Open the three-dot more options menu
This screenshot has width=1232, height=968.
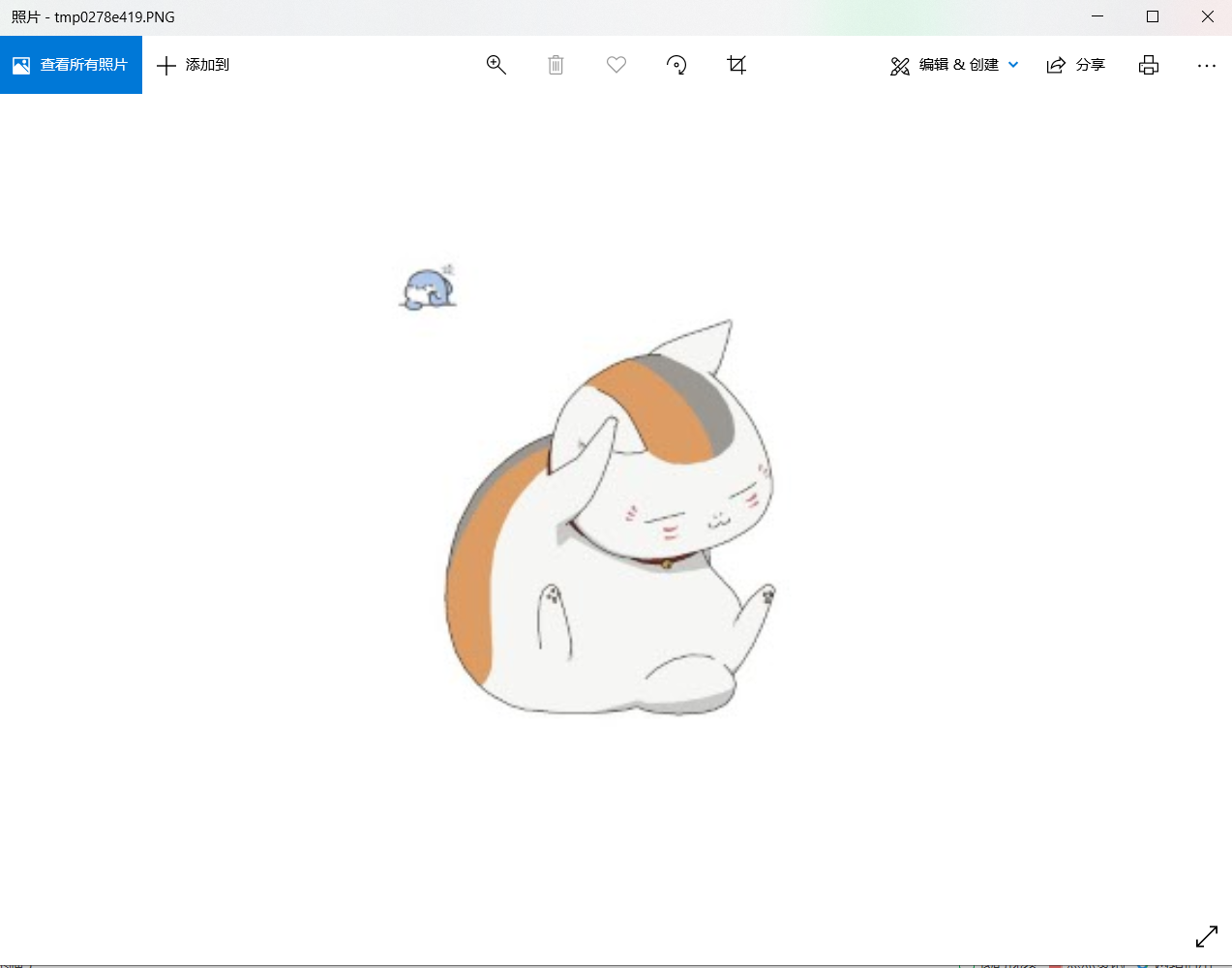tap(1206, 65)
